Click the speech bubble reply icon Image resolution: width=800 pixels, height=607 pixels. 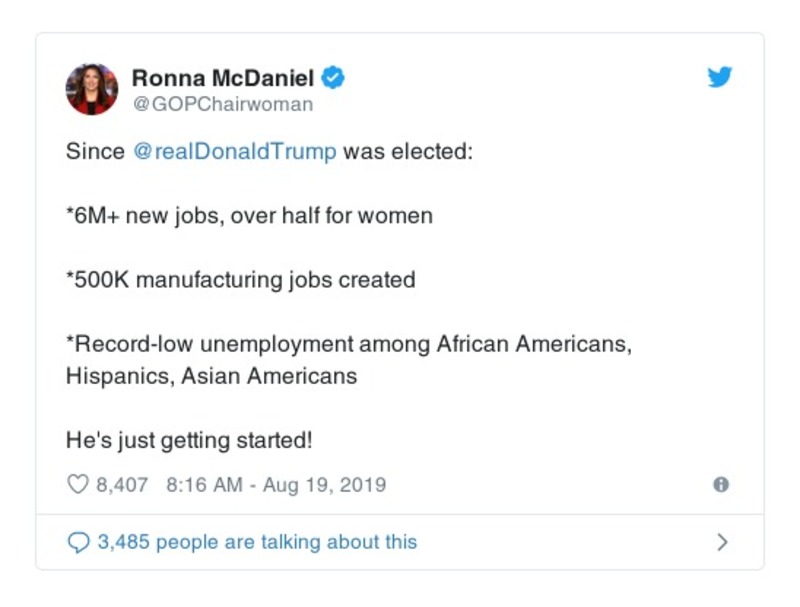pos(78,540)
